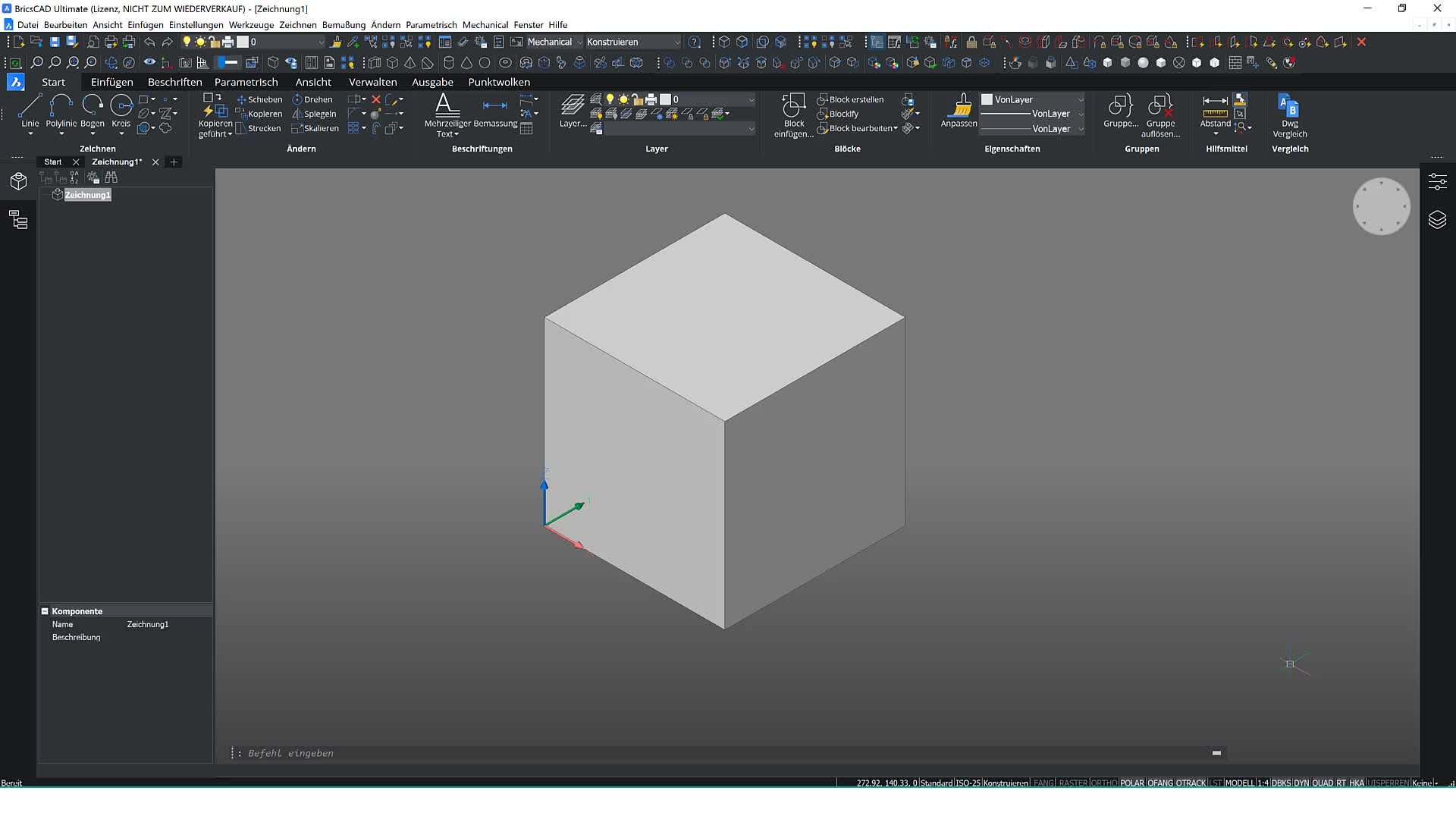This screenshot has height=819, width=1456.
Task: Open the Mechanical workspace dropdown
Action: (x=555, y=42)
